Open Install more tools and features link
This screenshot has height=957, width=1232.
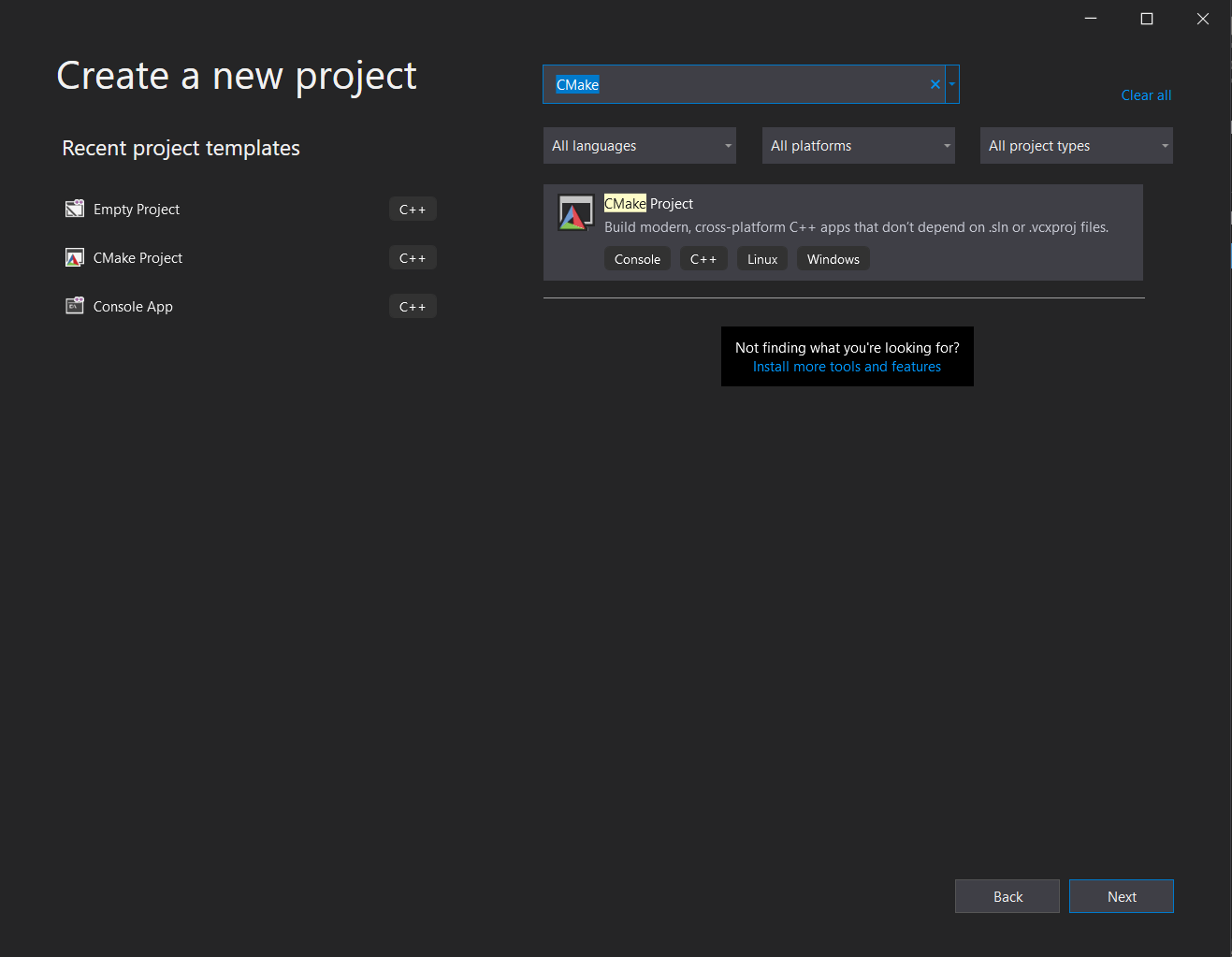[847, 367]
